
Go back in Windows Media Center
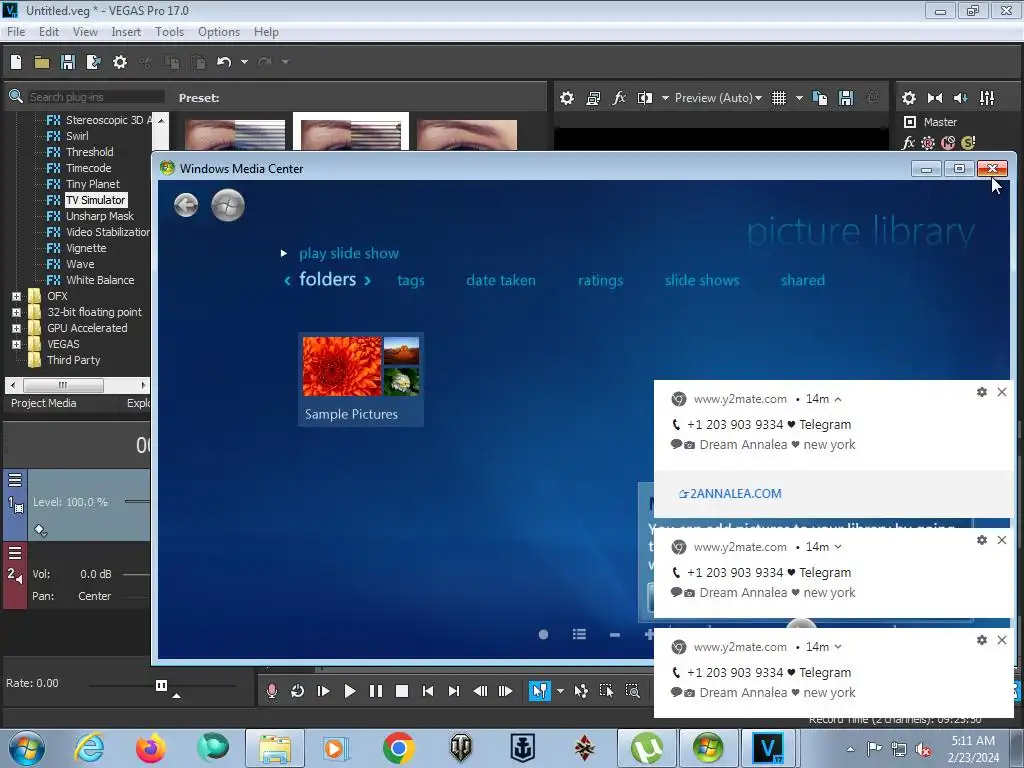click(186, 205)
